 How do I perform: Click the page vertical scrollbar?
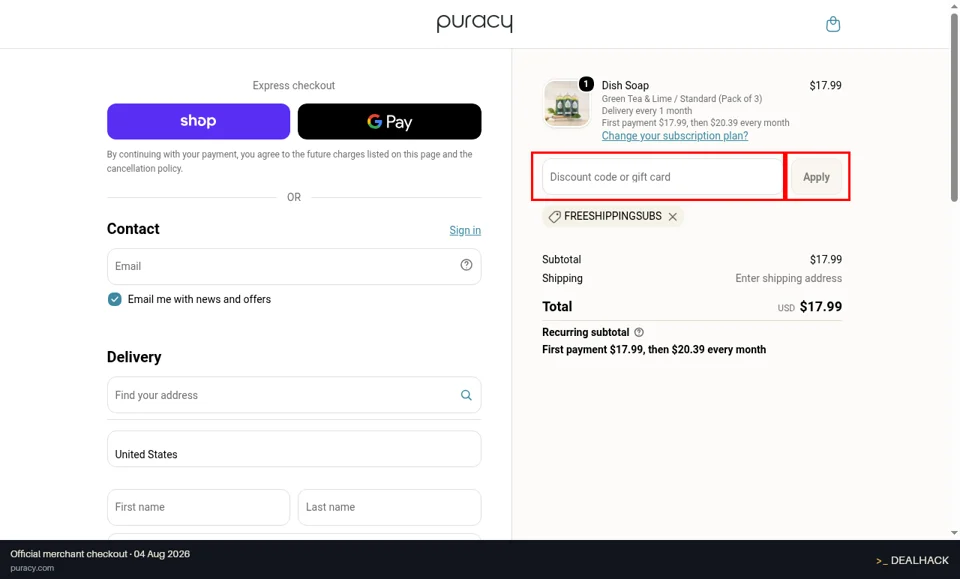[954, 107]
